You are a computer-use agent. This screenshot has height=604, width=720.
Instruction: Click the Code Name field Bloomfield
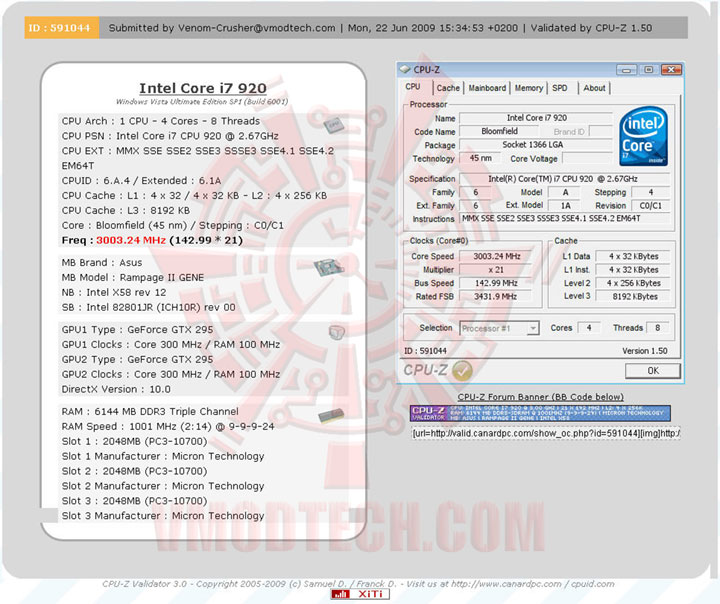[499, 131]
